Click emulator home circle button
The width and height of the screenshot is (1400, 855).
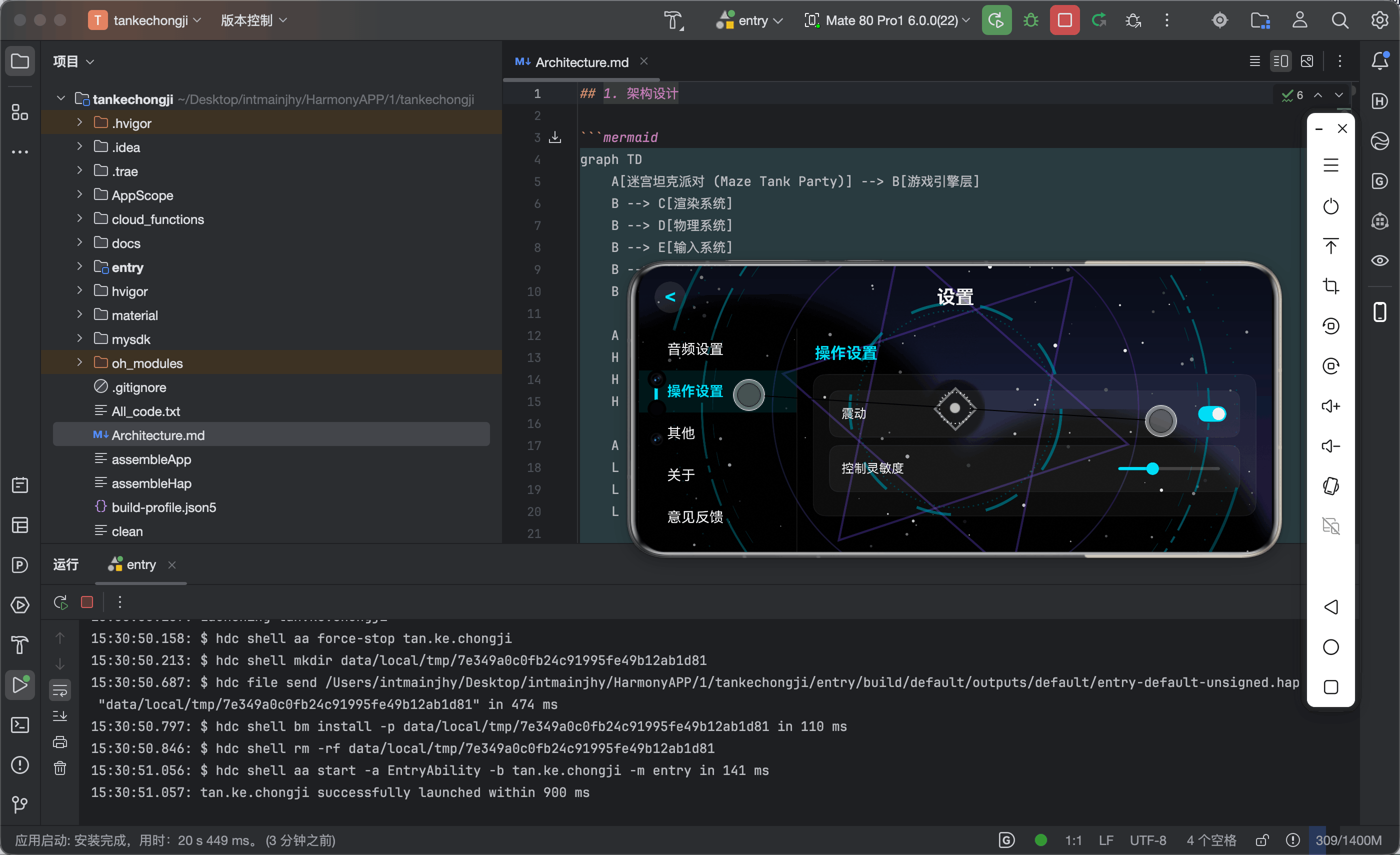tap(1330, 646)
